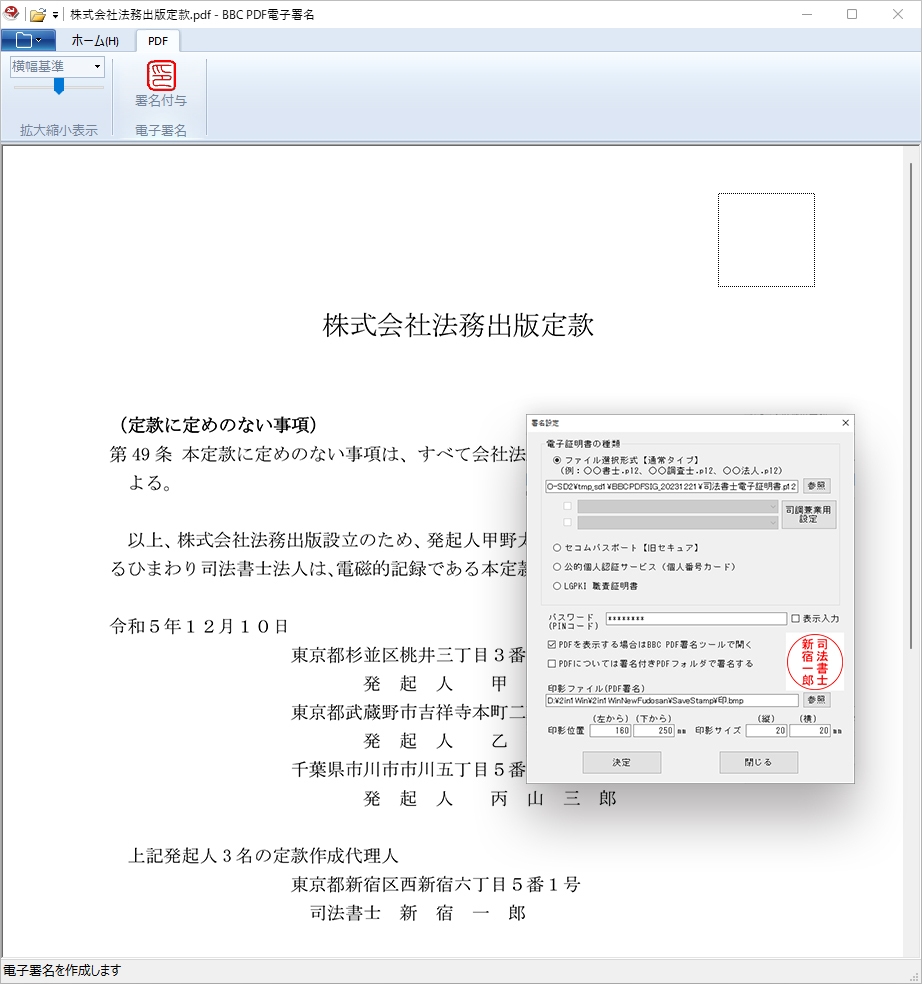Check 署名付きPDFフォルダで署名する option
The image size is (922, 984).
552,663
